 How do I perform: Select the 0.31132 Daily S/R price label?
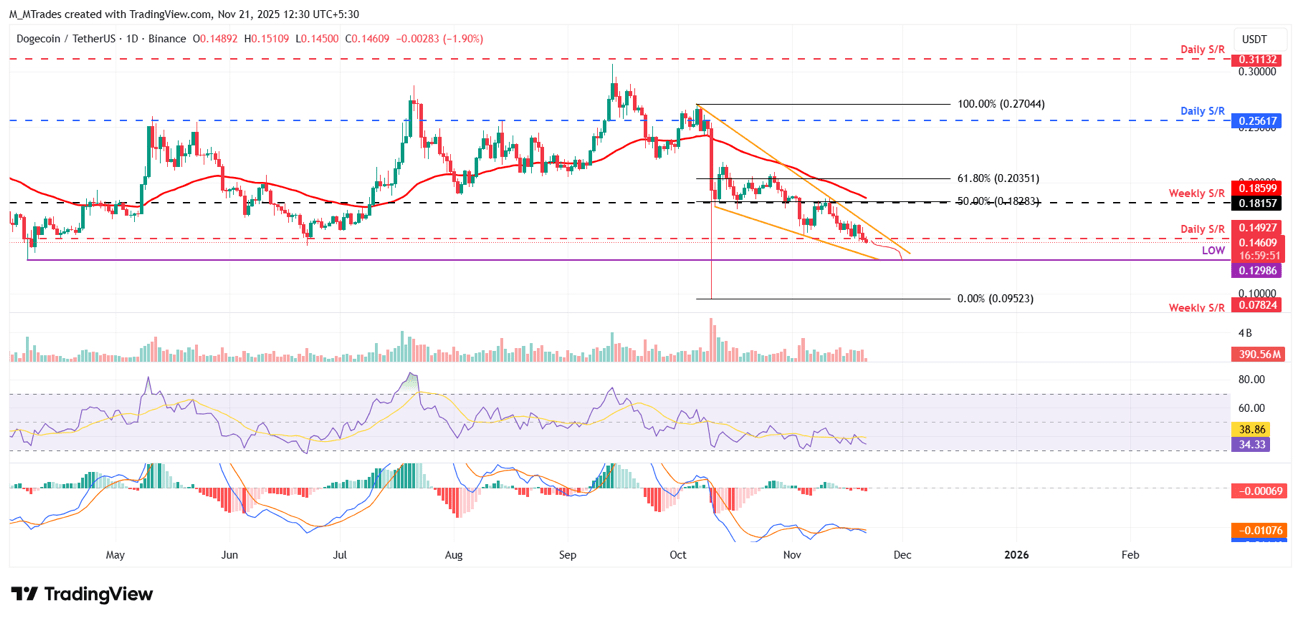coord(1254,60)
